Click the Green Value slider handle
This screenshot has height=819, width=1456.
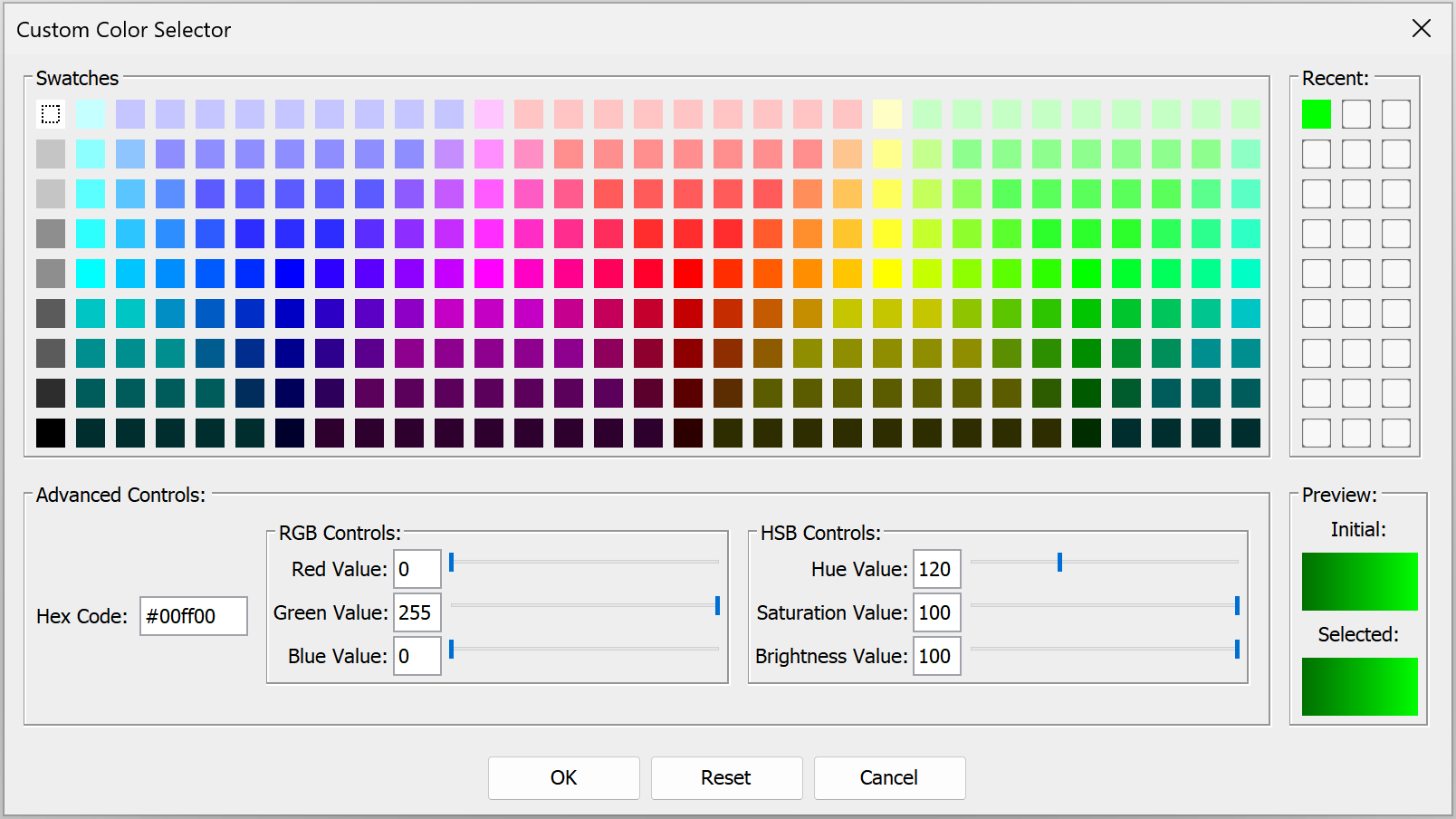pyautogui.click(x=717, y=605)
